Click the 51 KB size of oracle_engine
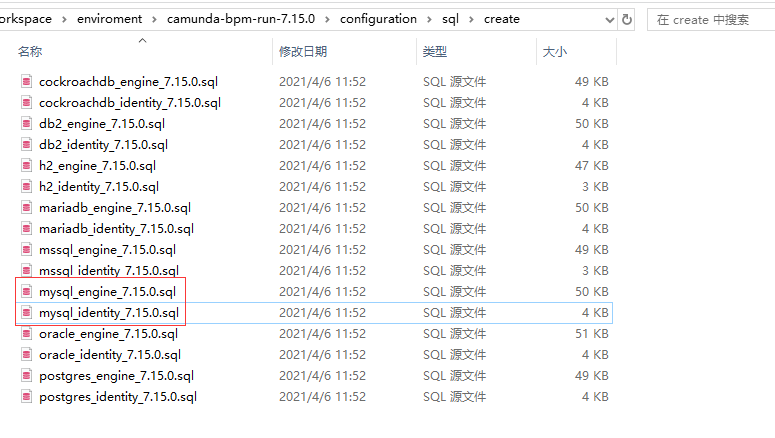The image size is (775, 438). click(x=592, y=334)
